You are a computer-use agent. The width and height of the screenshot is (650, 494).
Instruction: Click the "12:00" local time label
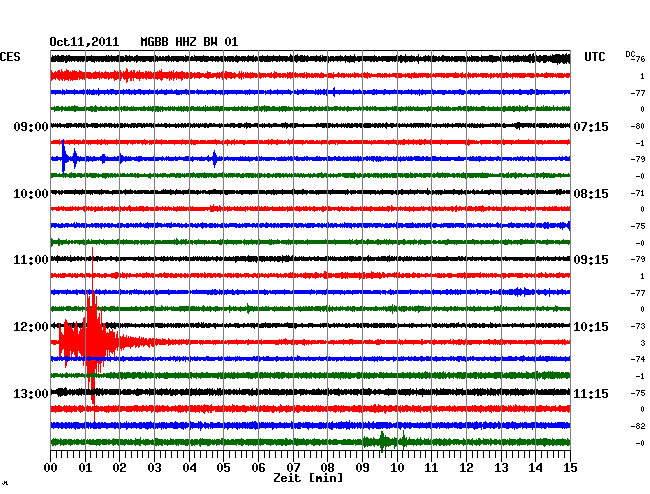[x=31, y=327]
